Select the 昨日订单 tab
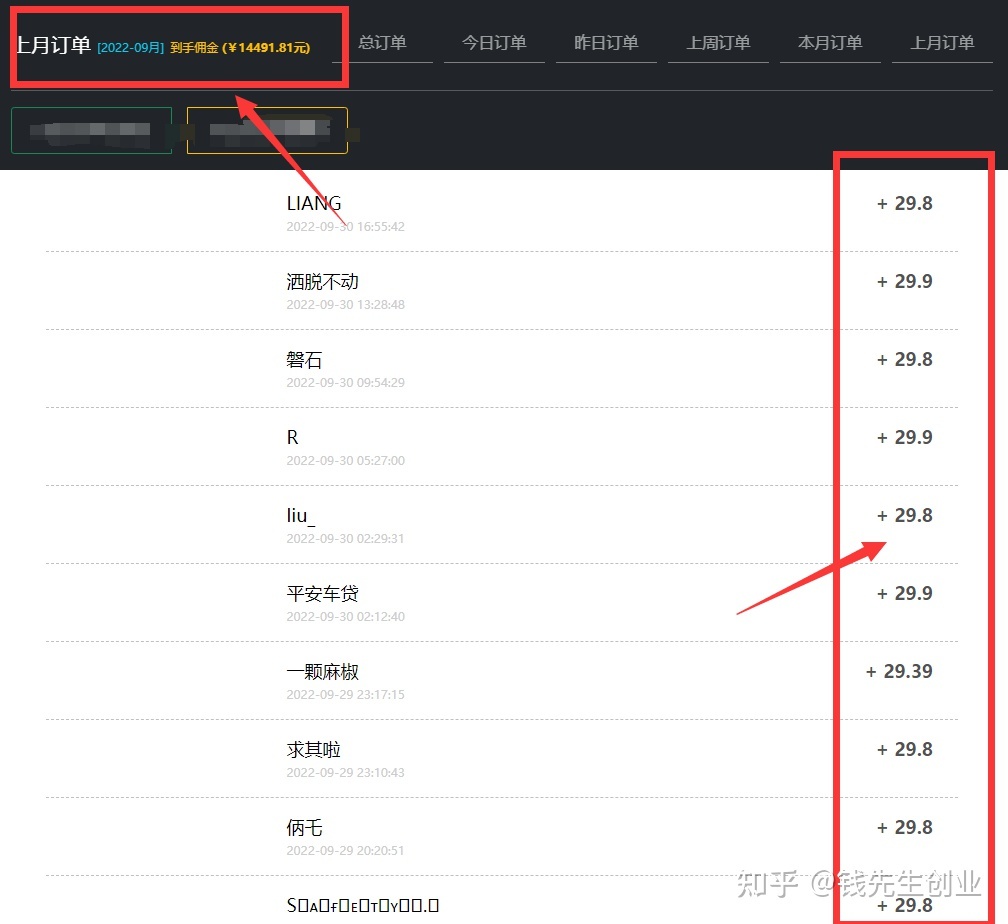Image resolution: width=1008 pixels, height=924 pixels. pos(606,43)
